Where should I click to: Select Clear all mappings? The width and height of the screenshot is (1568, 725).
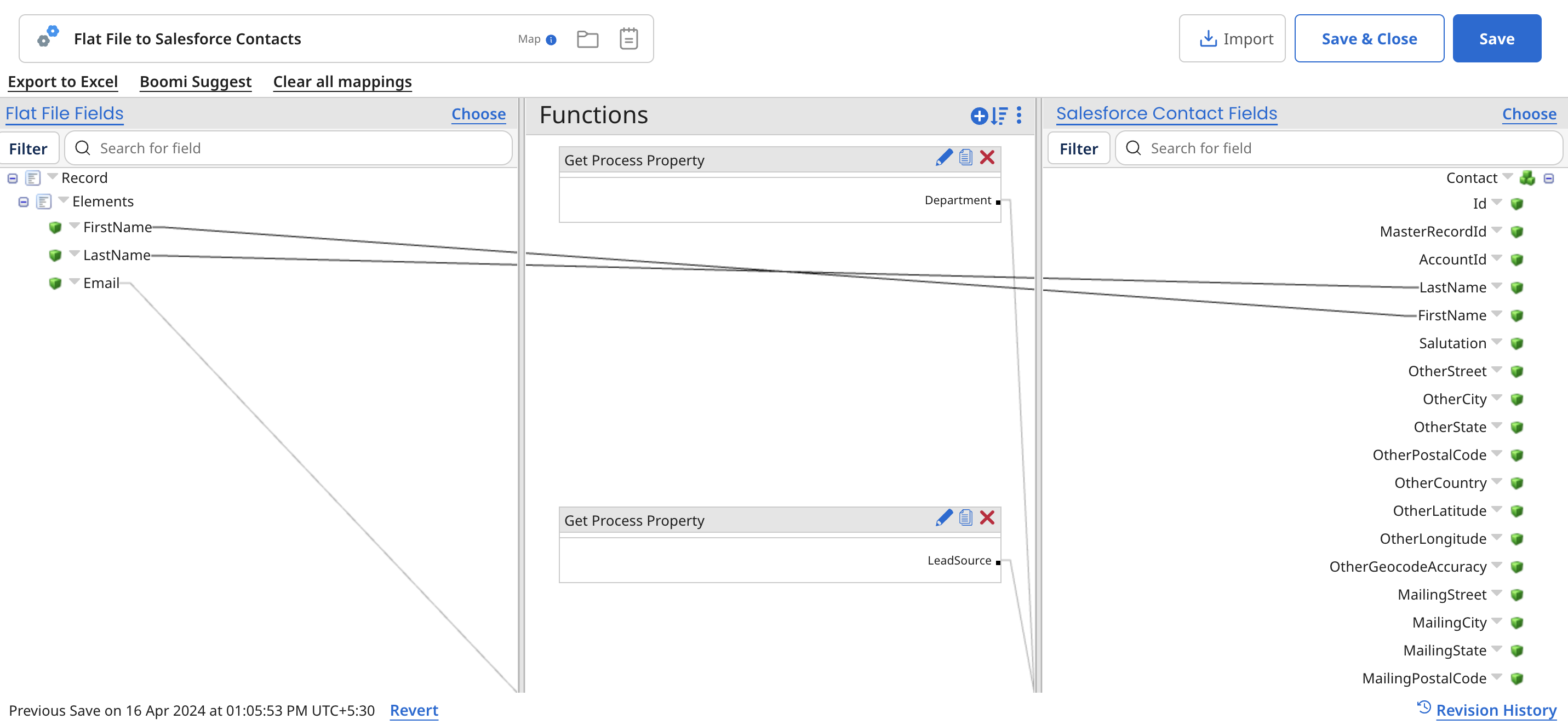(342, 82)
